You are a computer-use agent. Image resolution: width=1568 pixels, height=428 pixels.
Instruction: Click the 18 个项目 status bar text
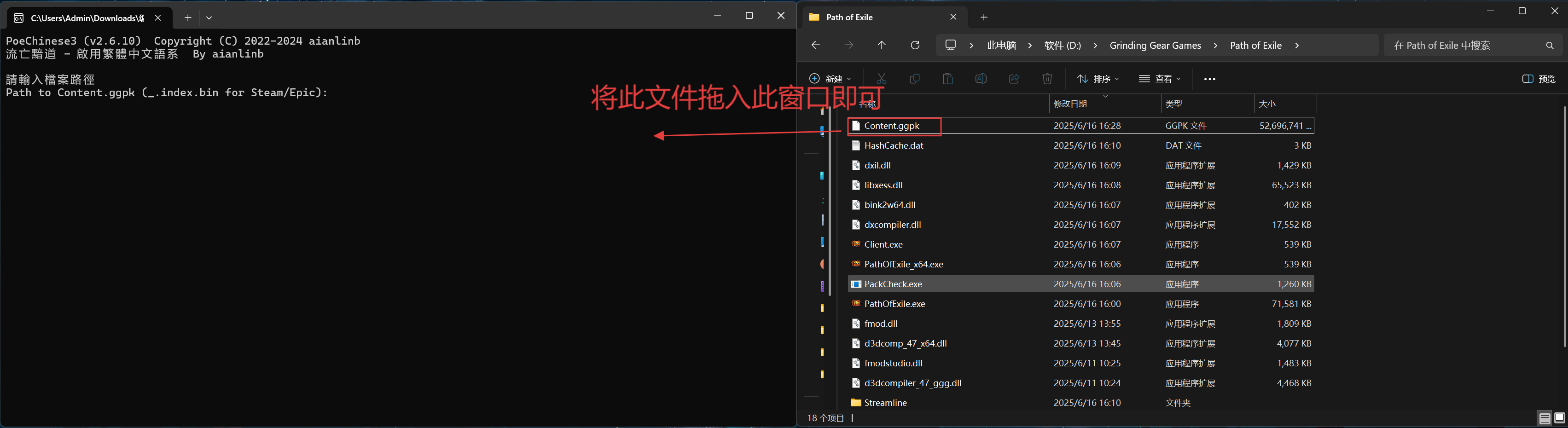[825, 418]
